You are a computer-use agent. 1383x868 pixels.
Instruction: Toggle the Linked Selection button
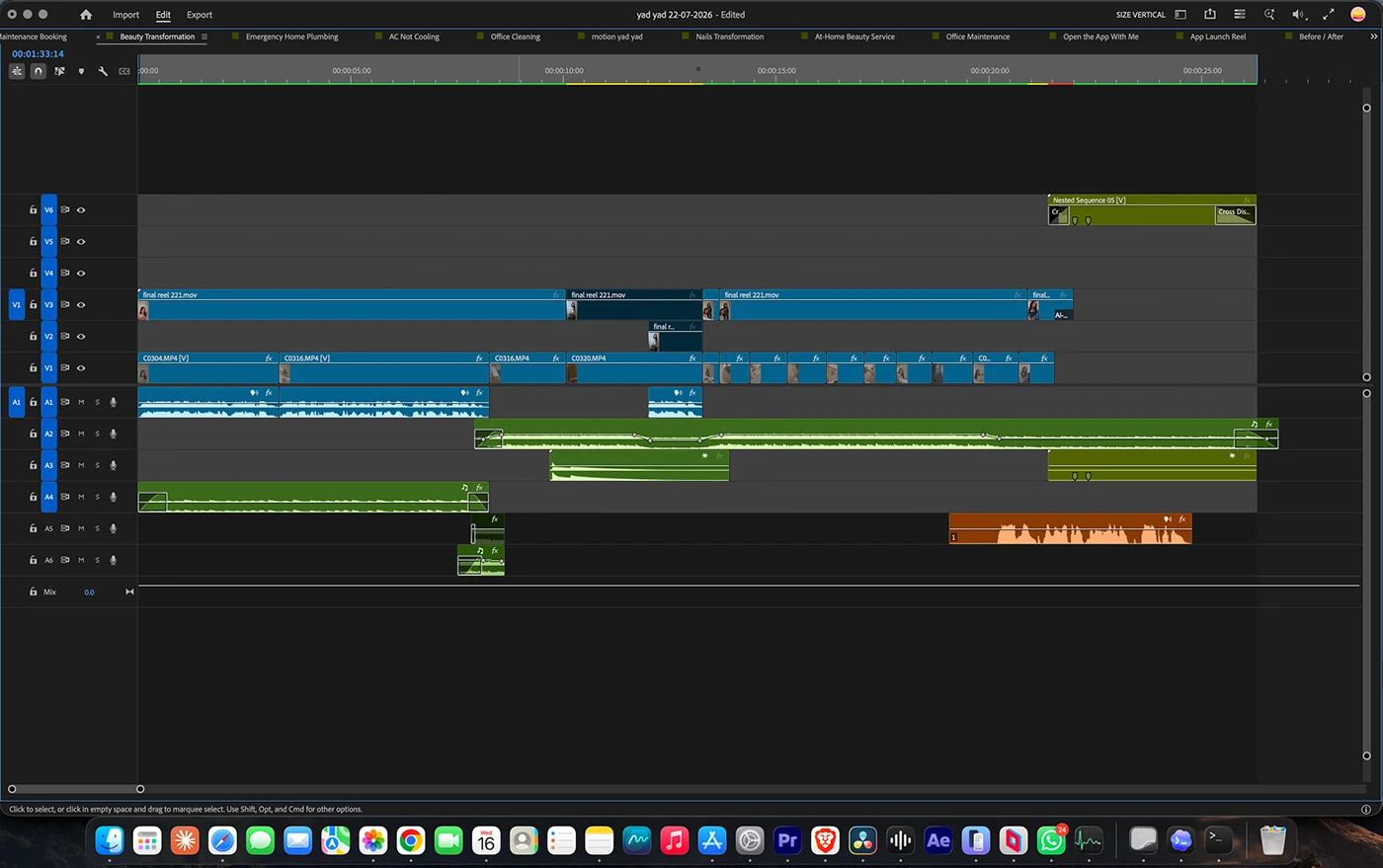tap(59, 71)
